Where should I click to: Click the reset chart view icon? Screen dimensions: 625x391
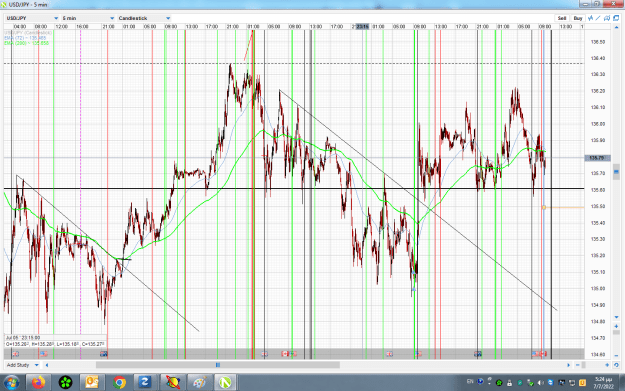click(x=616, y=365)
